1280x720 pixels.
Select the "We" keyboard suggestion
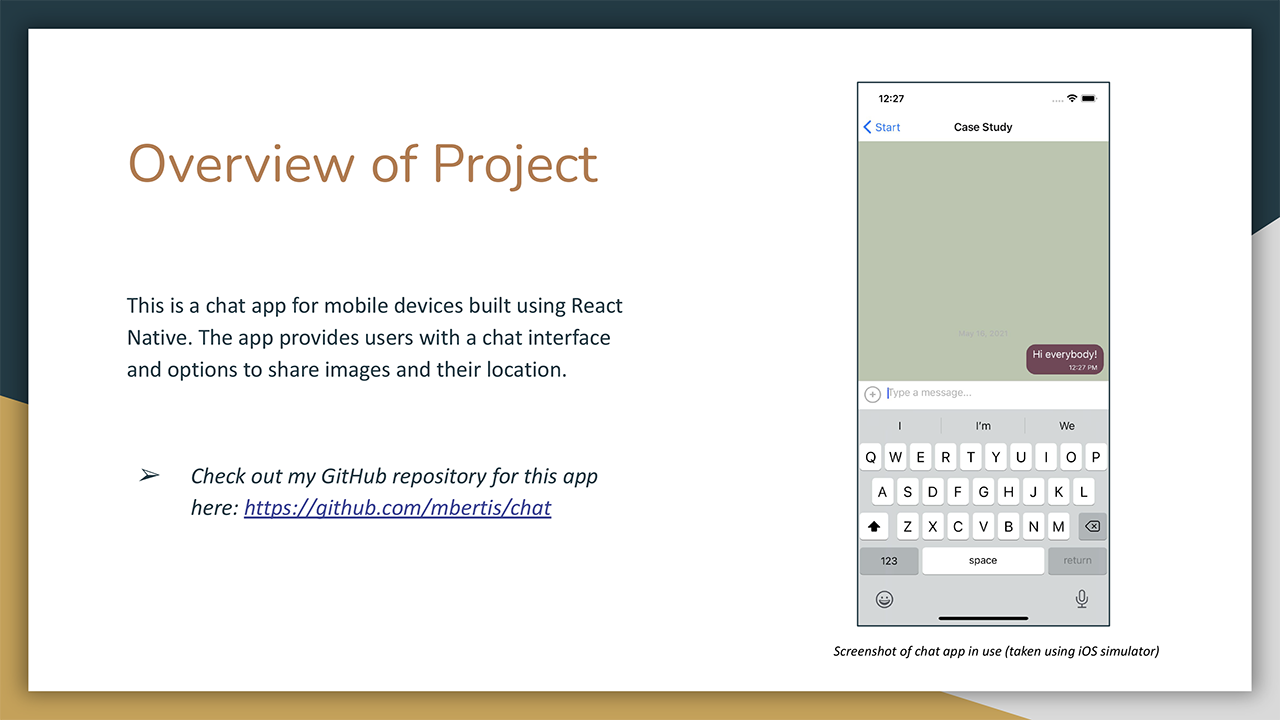click(x=1067, y=426)
